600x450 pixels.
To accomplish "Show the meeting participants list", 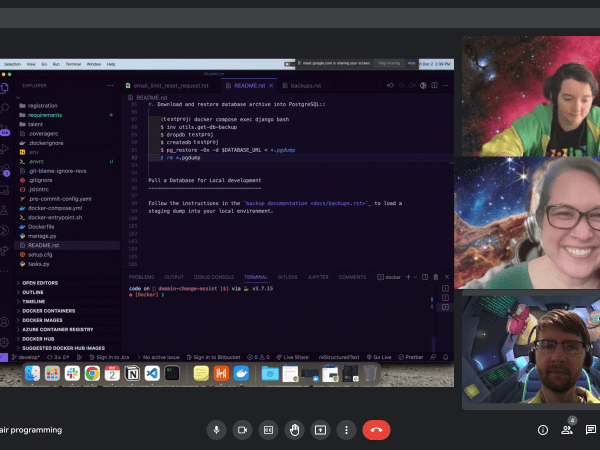I will pyautogui.click(x=567, y=430).
